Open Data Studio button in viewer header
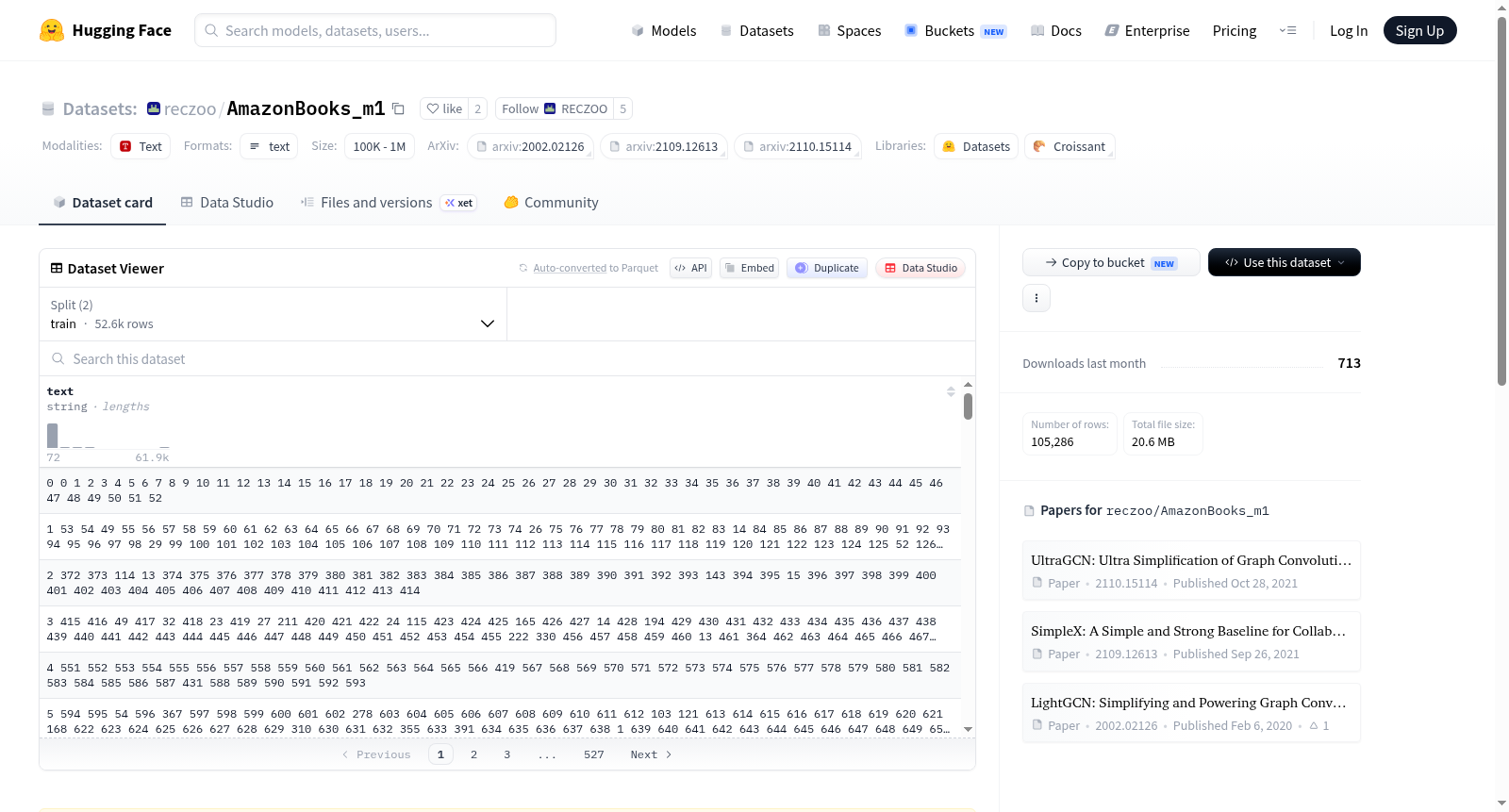 tap(920, 268)
